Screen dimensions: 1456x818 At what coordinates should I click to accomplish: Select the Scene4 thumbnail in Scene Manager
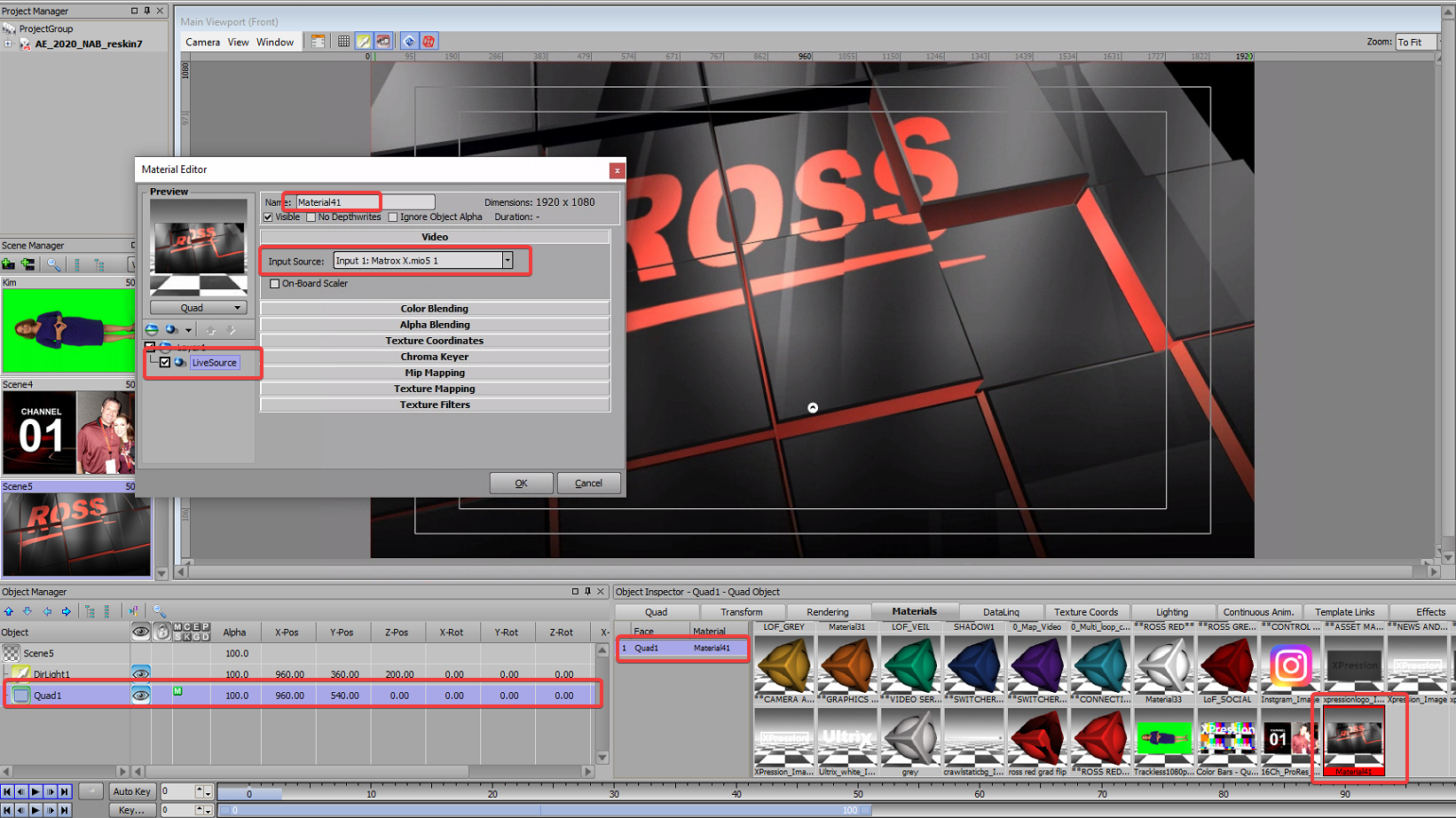point(68,433)
